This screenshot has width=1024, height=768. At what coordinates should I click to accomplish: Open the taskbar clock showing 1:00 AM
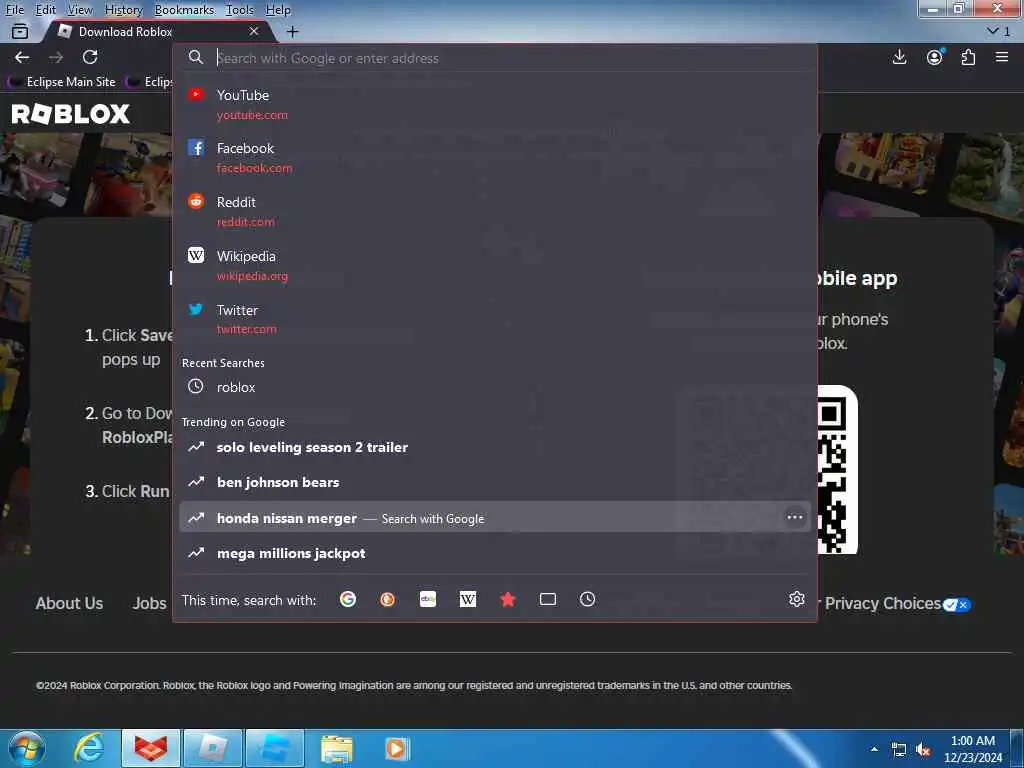pyautogui.click(x=973, y=749)
